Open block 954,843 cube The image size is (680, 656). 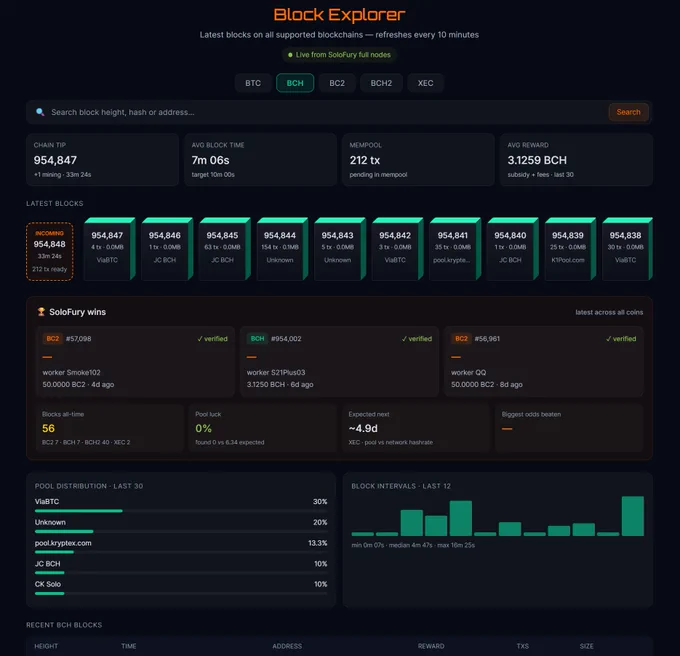point(340,249)
